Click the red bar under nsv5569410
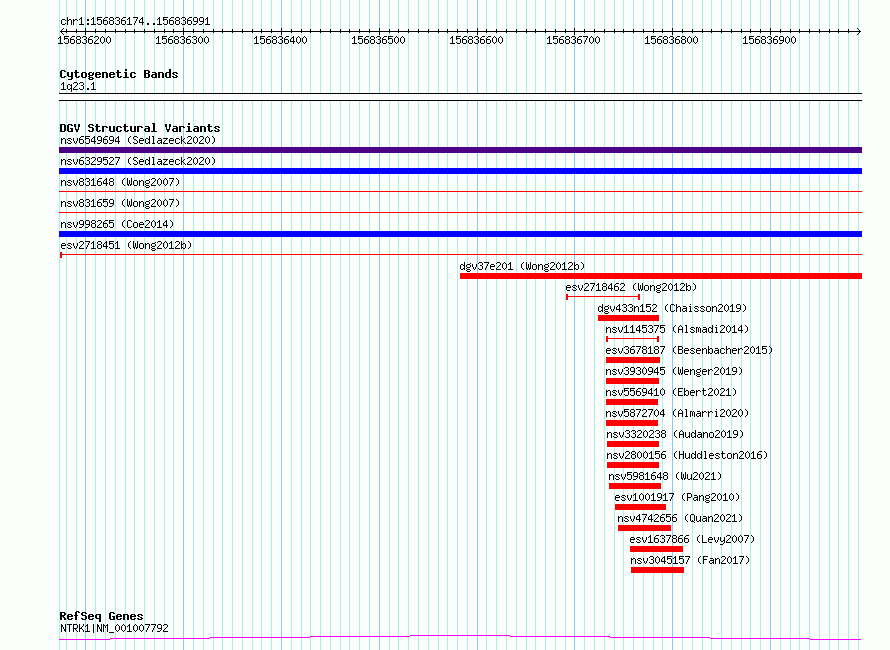890x650 pixels. pos(632,402)
